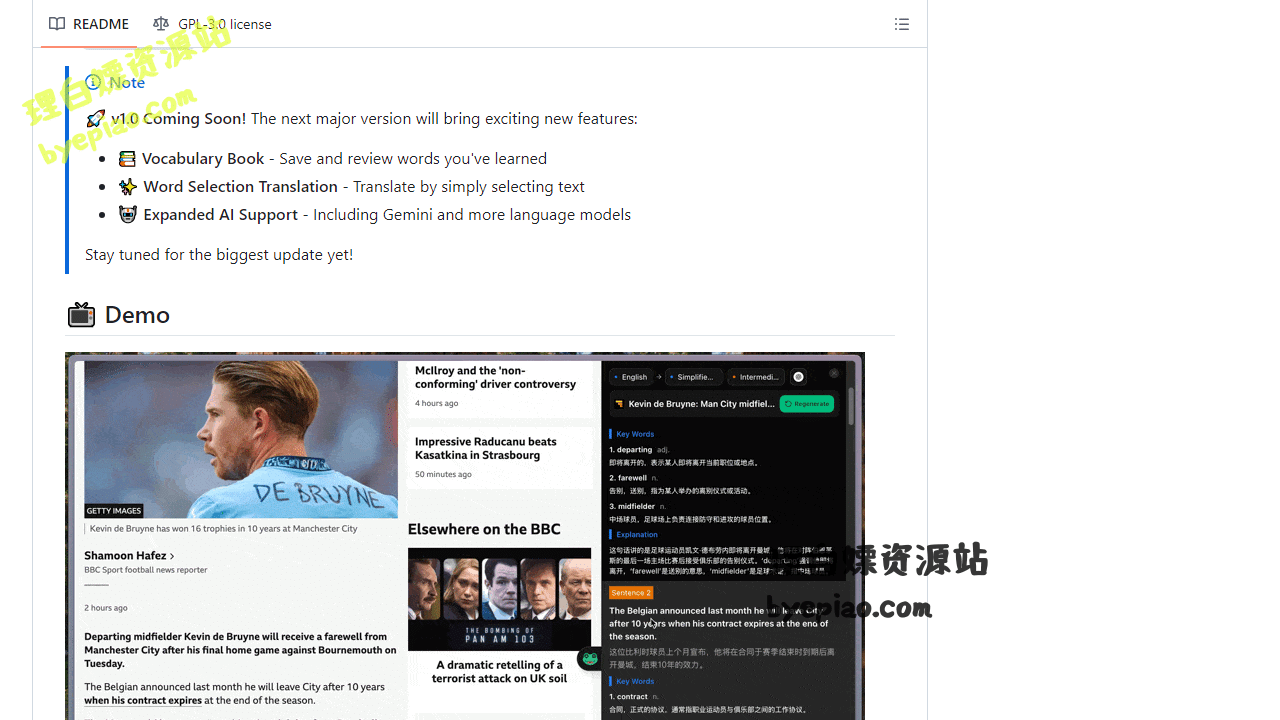
Task: Click the sparkles emoji beside Word Selection Translation
Action: 128,187
